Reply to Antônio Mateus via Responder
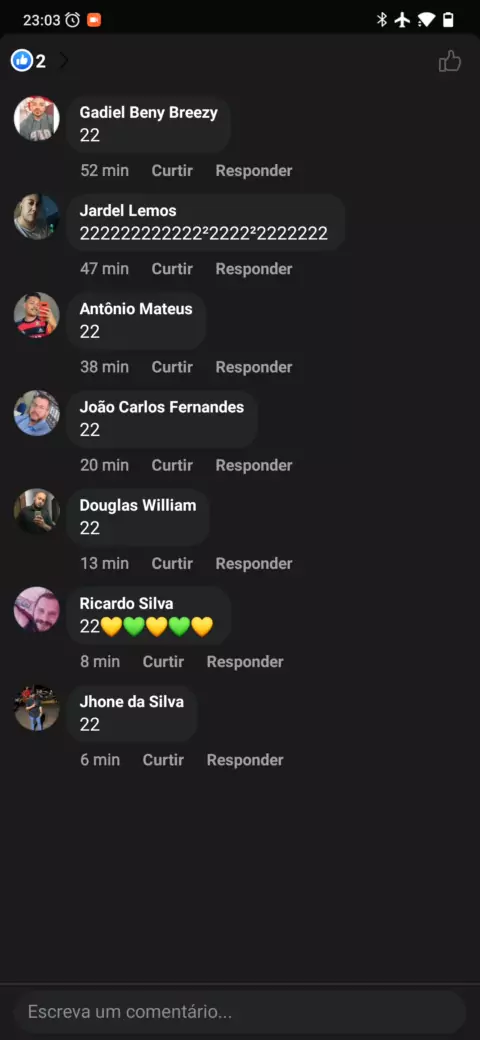Screen dimensions: 480x1040 pos(254,367)
